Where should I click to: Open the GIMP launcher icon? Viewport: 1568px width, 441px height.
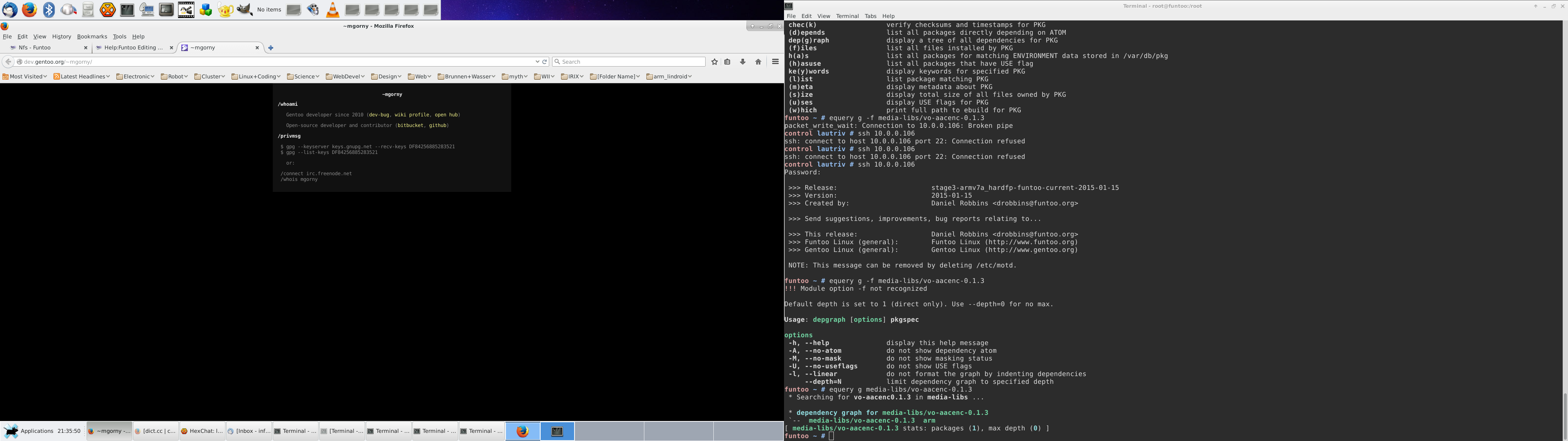(x=245, y=10)
